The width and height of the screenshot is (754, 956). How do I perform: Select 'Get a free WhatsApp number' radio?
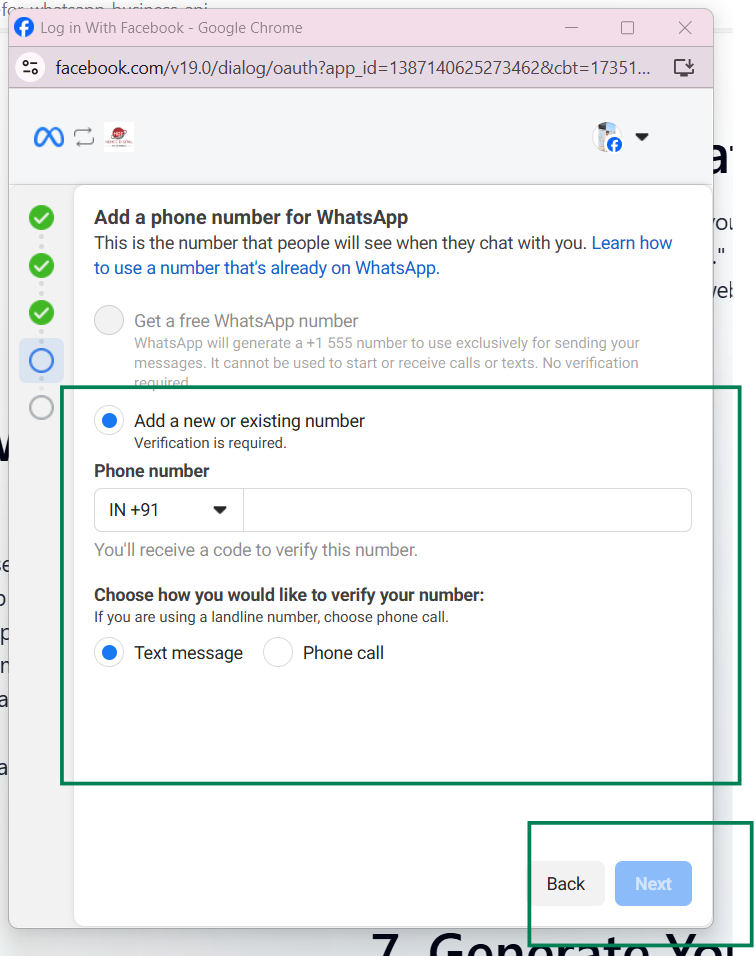[x=109, y=320]
